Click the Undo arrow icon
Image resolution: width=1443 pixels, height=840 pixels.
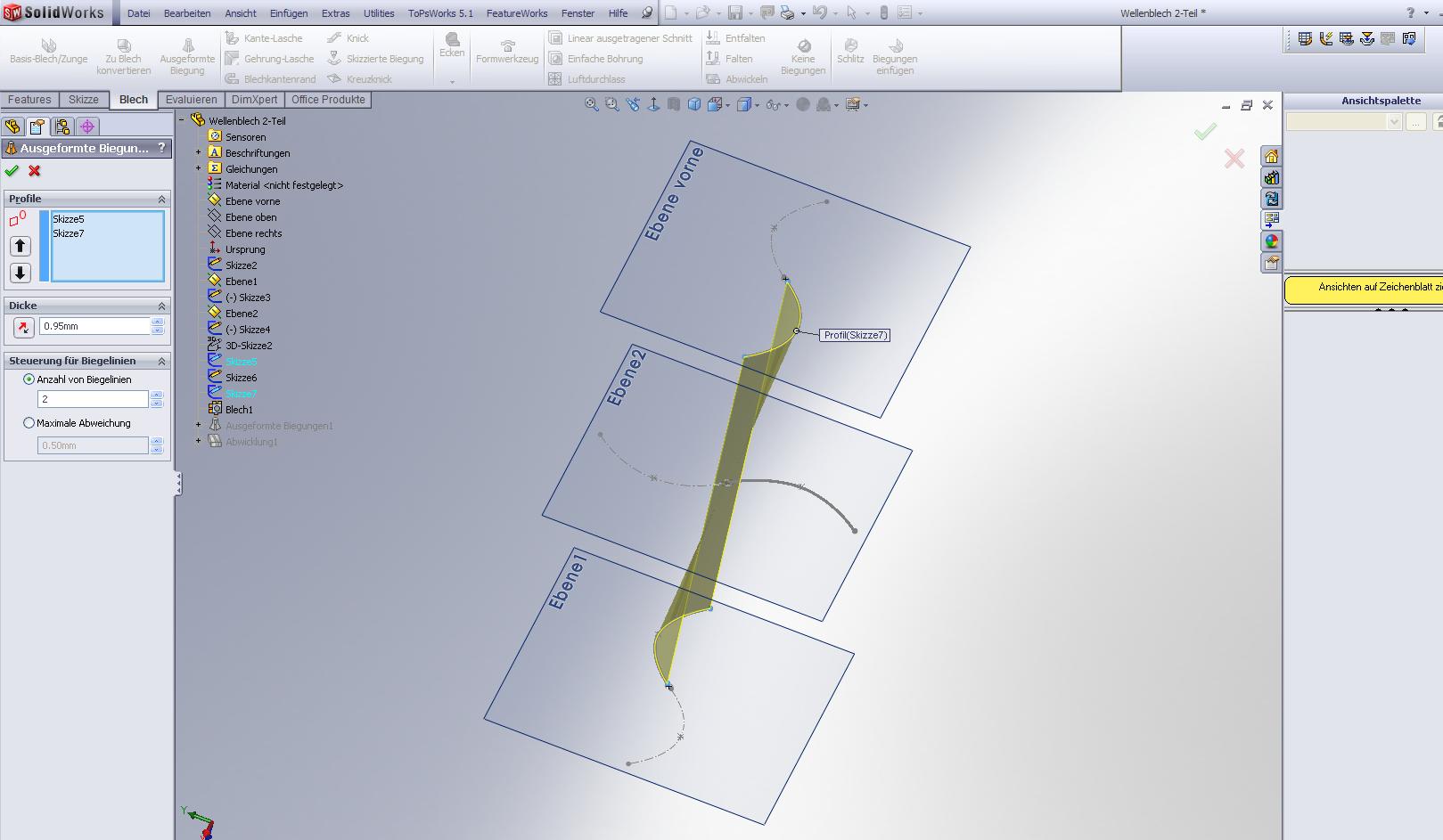pos(820,13)
